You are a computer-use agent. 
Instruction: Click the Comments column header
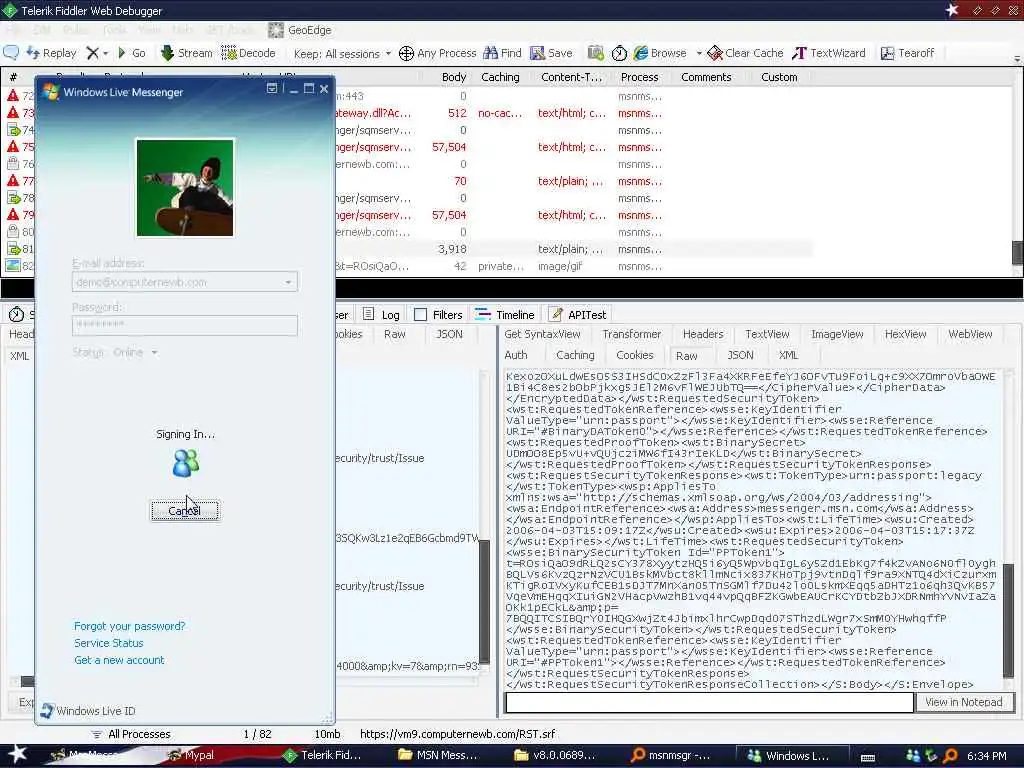[706, 77]
